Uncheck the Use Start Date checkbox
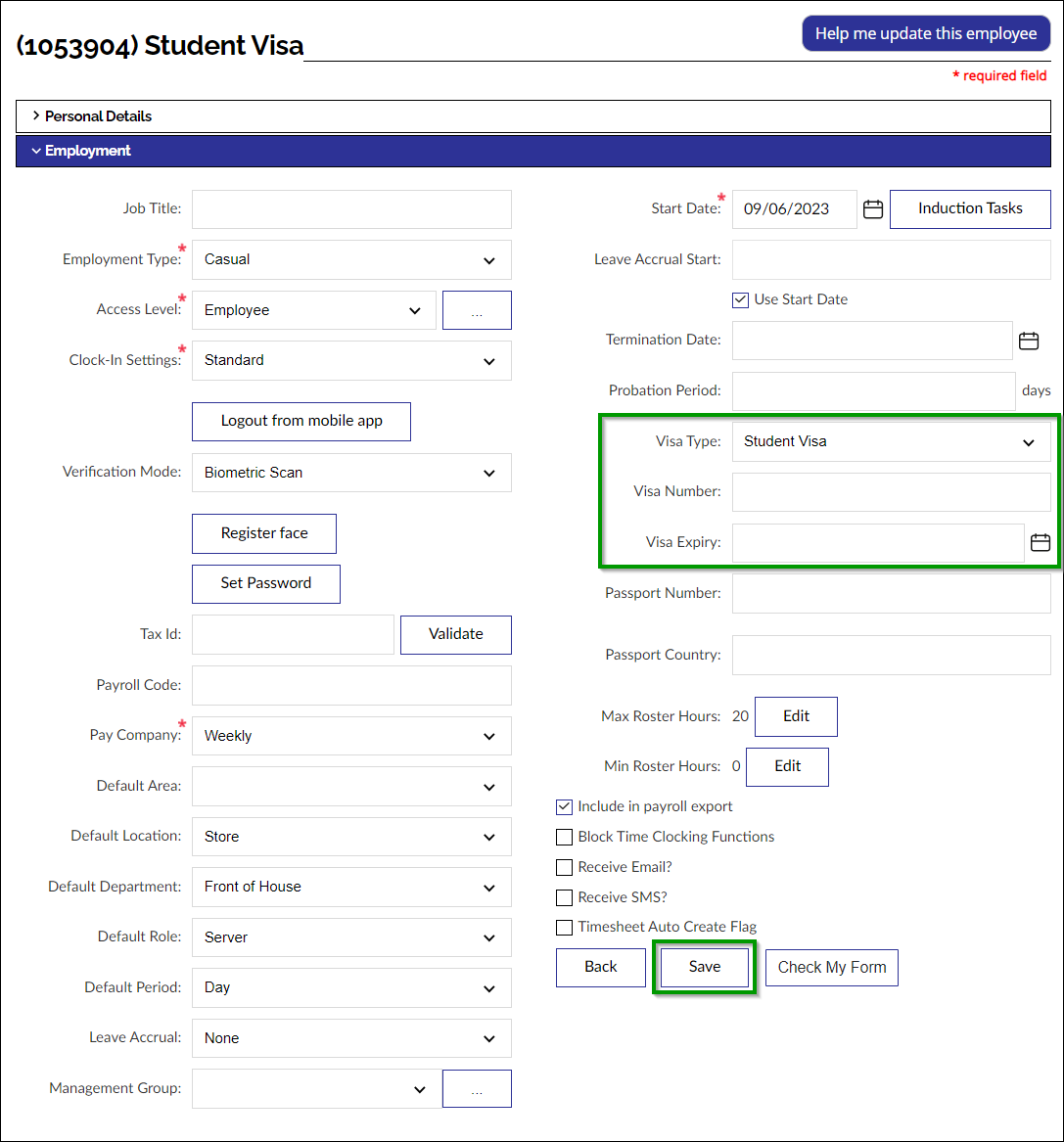Viewport: 1064px width, 1142px height. click(741, 299)
